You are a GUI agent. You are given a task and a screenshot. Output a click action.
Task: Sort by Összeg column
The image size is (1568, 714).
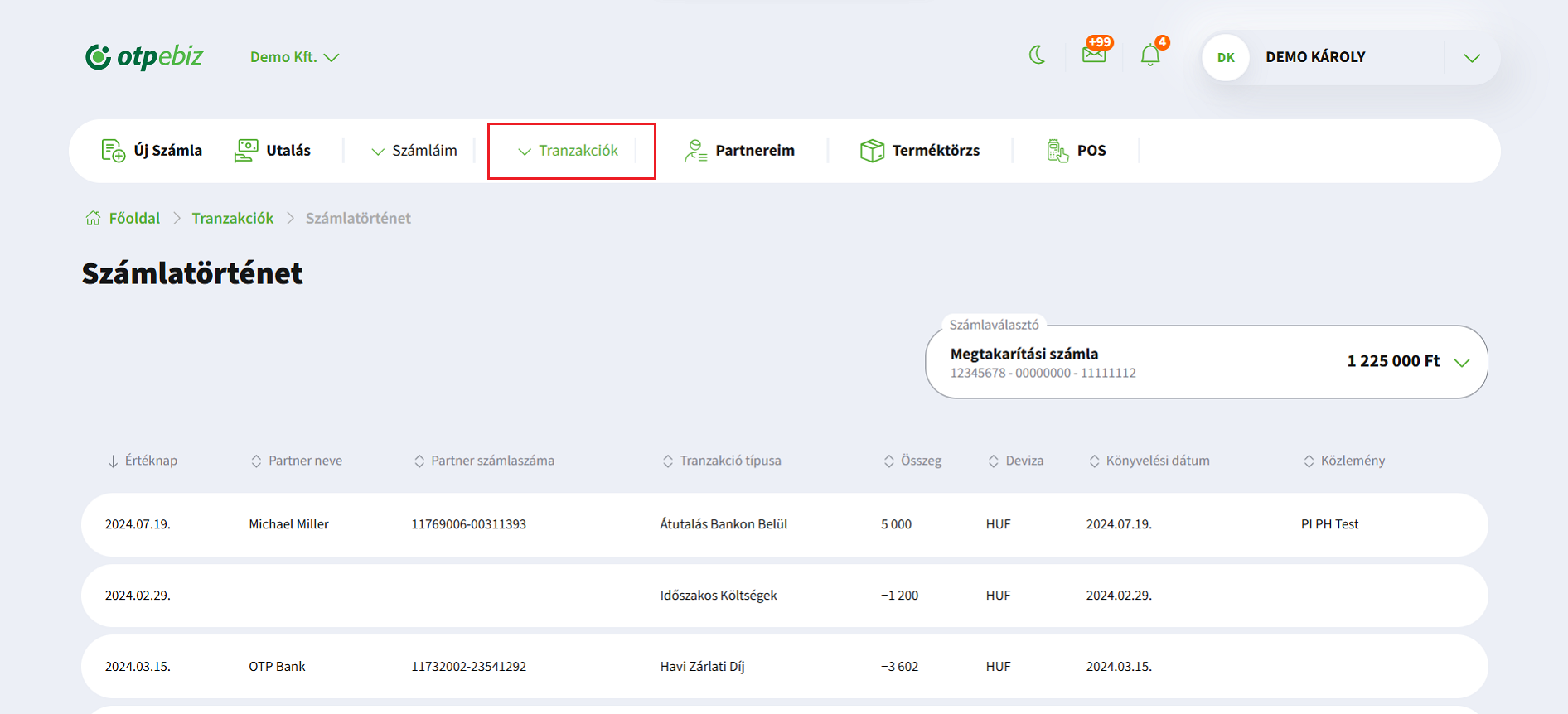[x=912, y=461]
